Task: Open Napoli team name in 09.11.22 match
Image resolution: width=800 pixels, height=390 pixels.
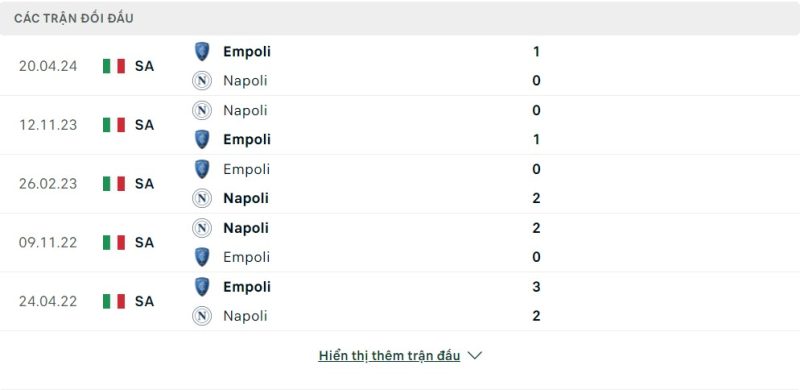Action: (246, 228)
